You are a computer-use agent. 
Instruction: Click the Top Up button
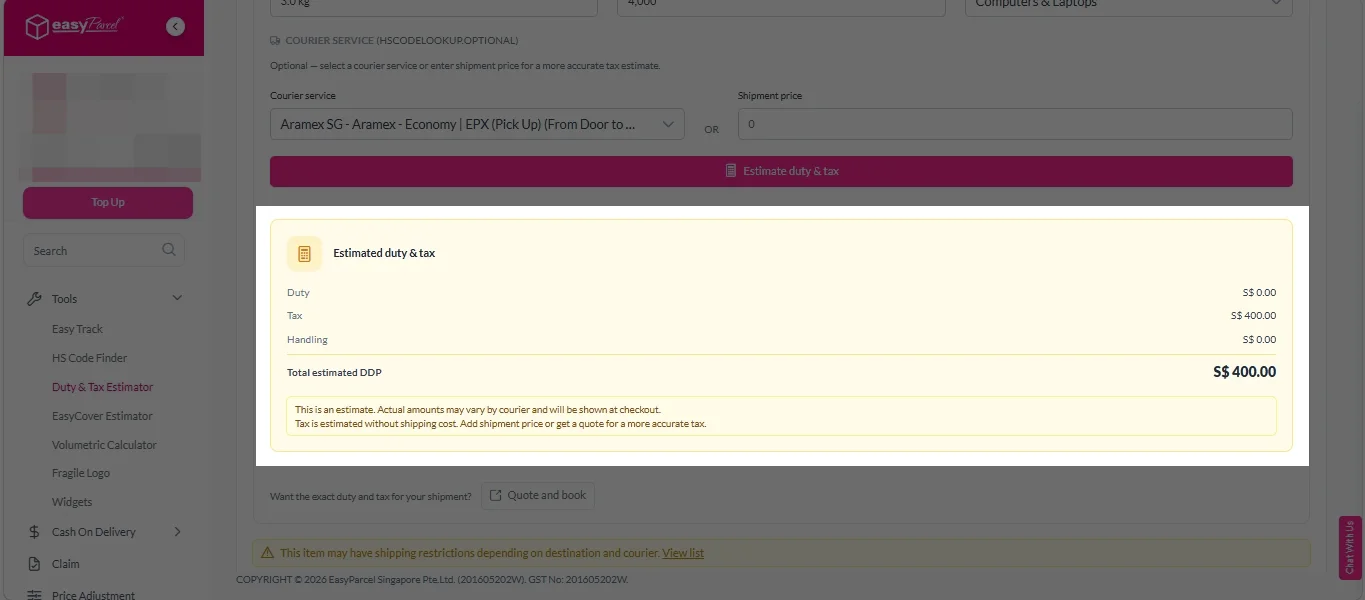point(108,202)
